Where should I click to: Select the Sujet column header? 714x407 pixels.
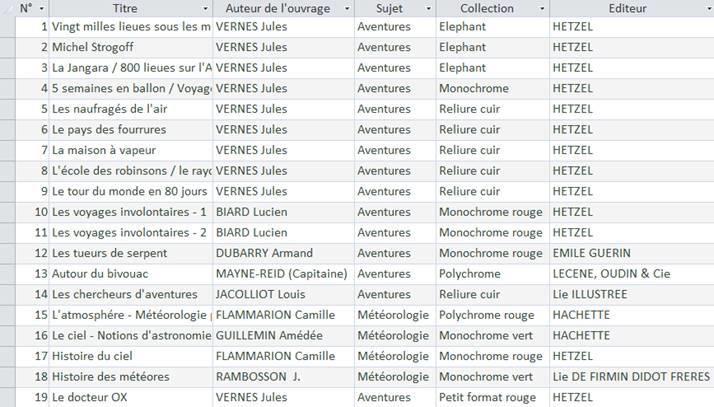point(395,8)
